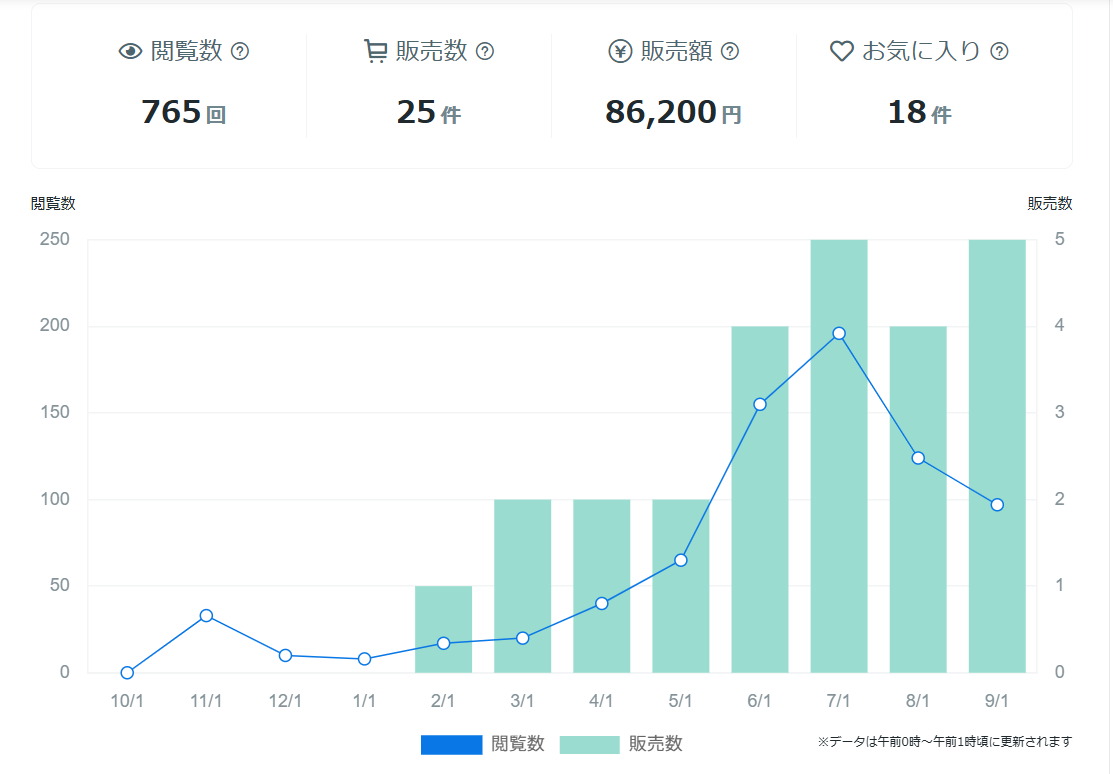The width and height of the screenshot is (1113, 774).
Task: Open help icon next to 販売数 header
Action: (x=485, y=51)
